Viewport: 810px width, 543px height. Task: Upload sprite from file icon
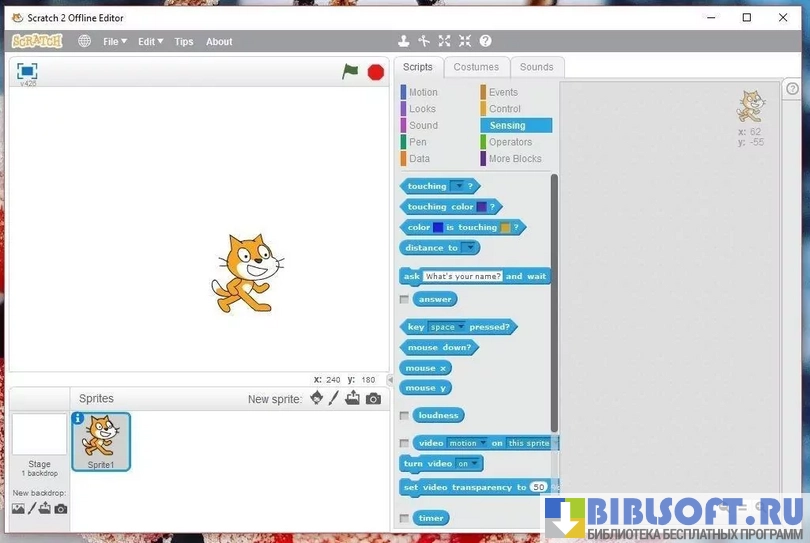(x=353, y=398)
